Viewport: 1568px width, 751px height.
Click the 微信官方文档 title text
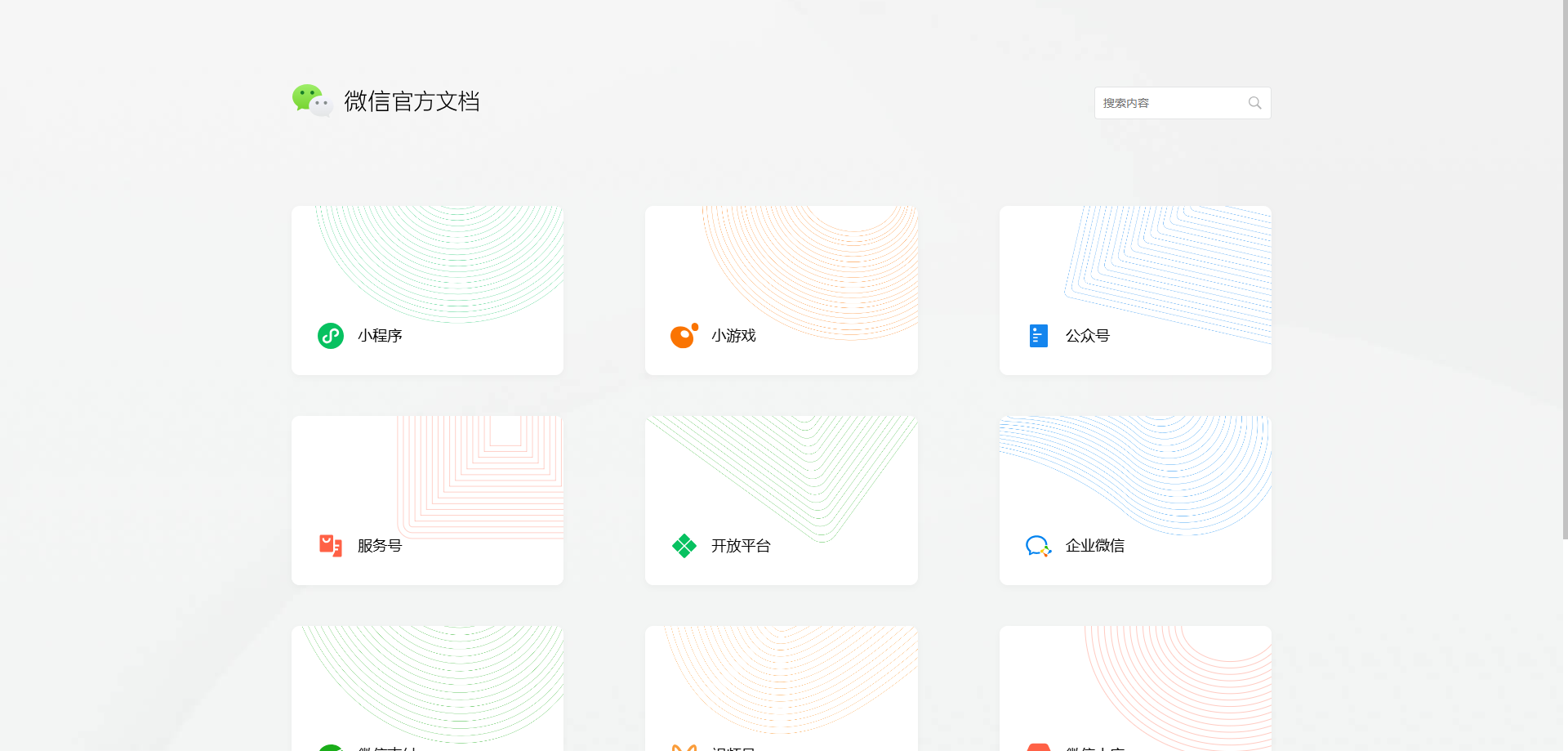(x=412, y=101)
